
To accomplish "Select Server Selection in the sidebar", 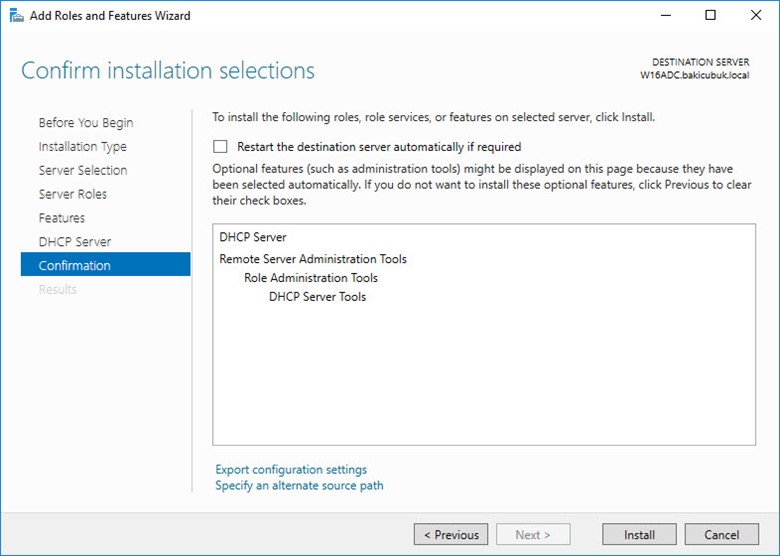I will pos(82,170).
